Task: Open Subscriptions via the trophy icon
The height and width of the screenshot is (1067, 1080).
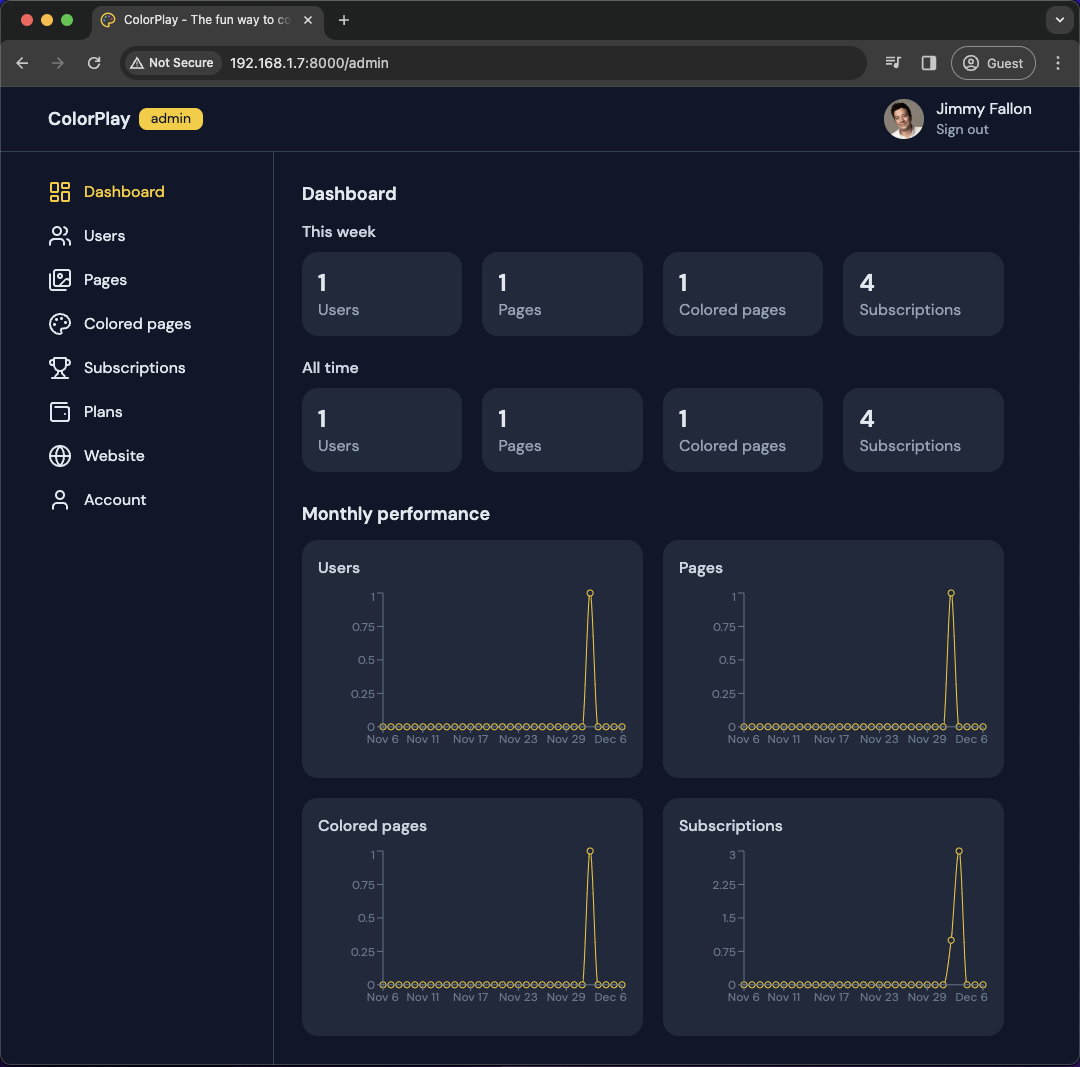Action: pyautogui.click(x=59, y=367)
